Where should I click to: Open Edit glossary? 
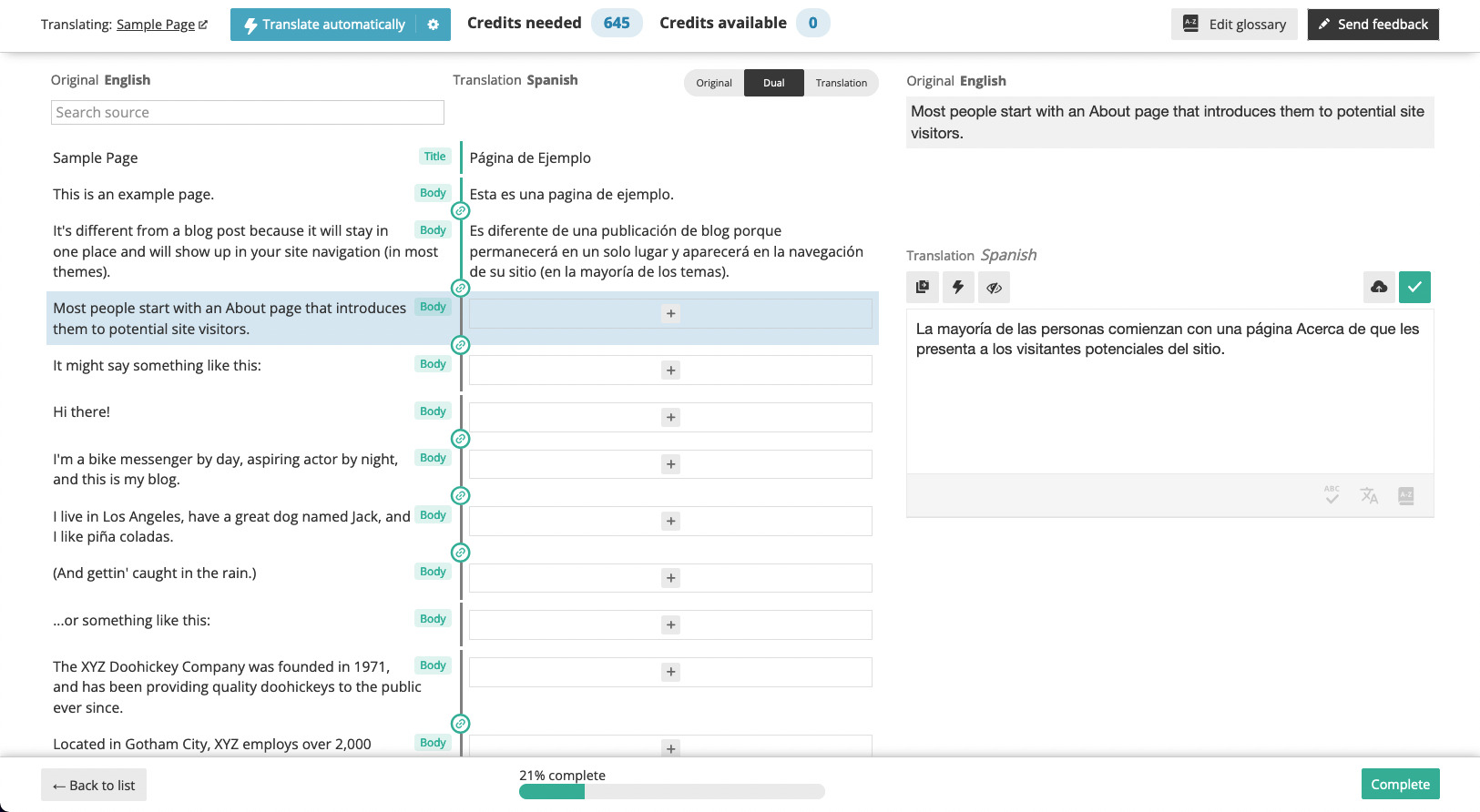pyautogui.click(x=1234, y=25)
